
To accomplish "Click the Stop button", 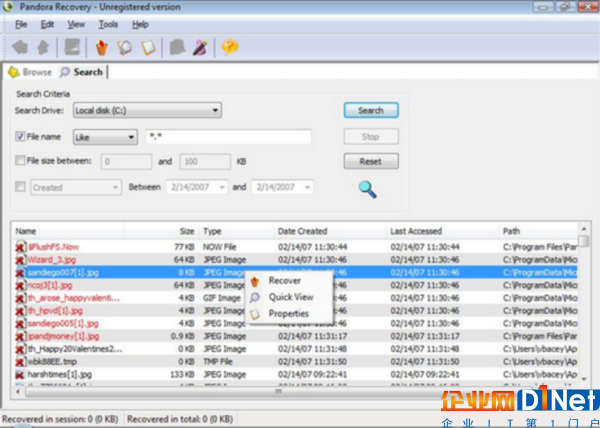I will (371, 137).
